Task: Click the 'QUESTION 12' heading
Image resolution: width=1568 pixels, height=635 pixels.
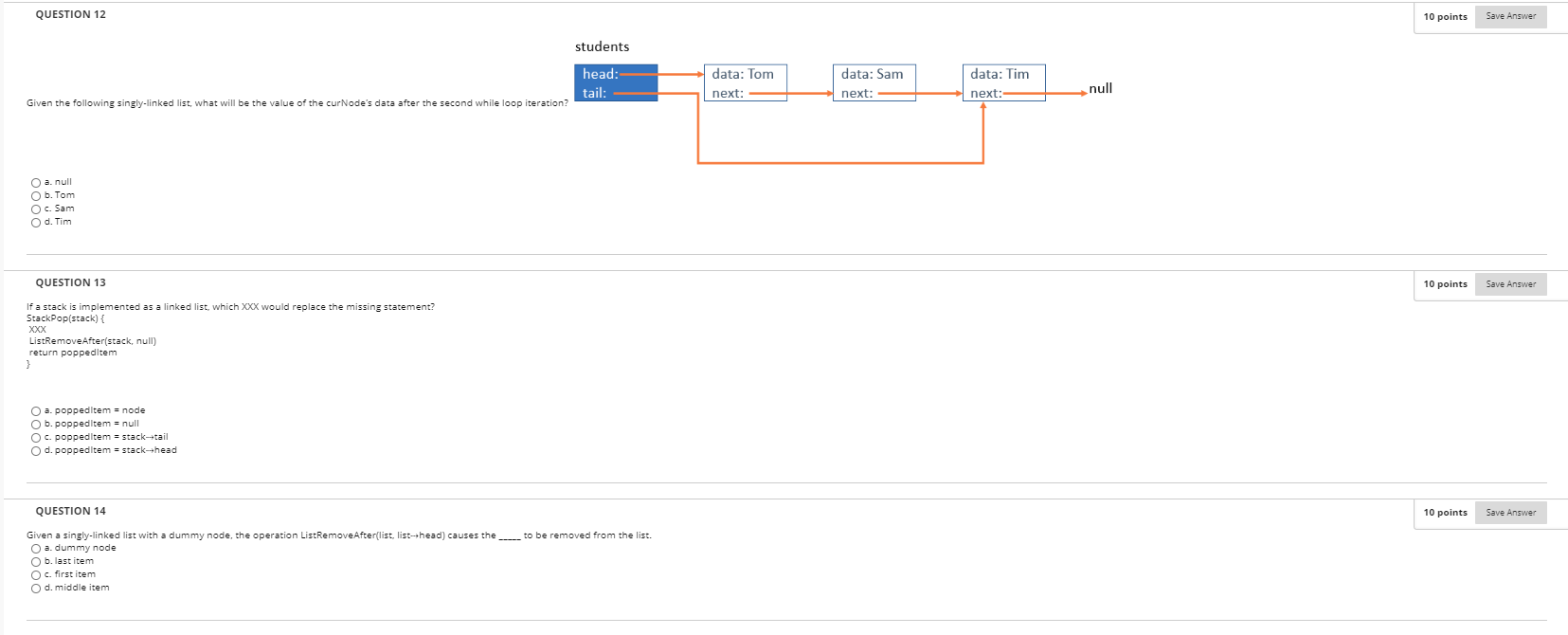Action: click(x=71, y=15)
